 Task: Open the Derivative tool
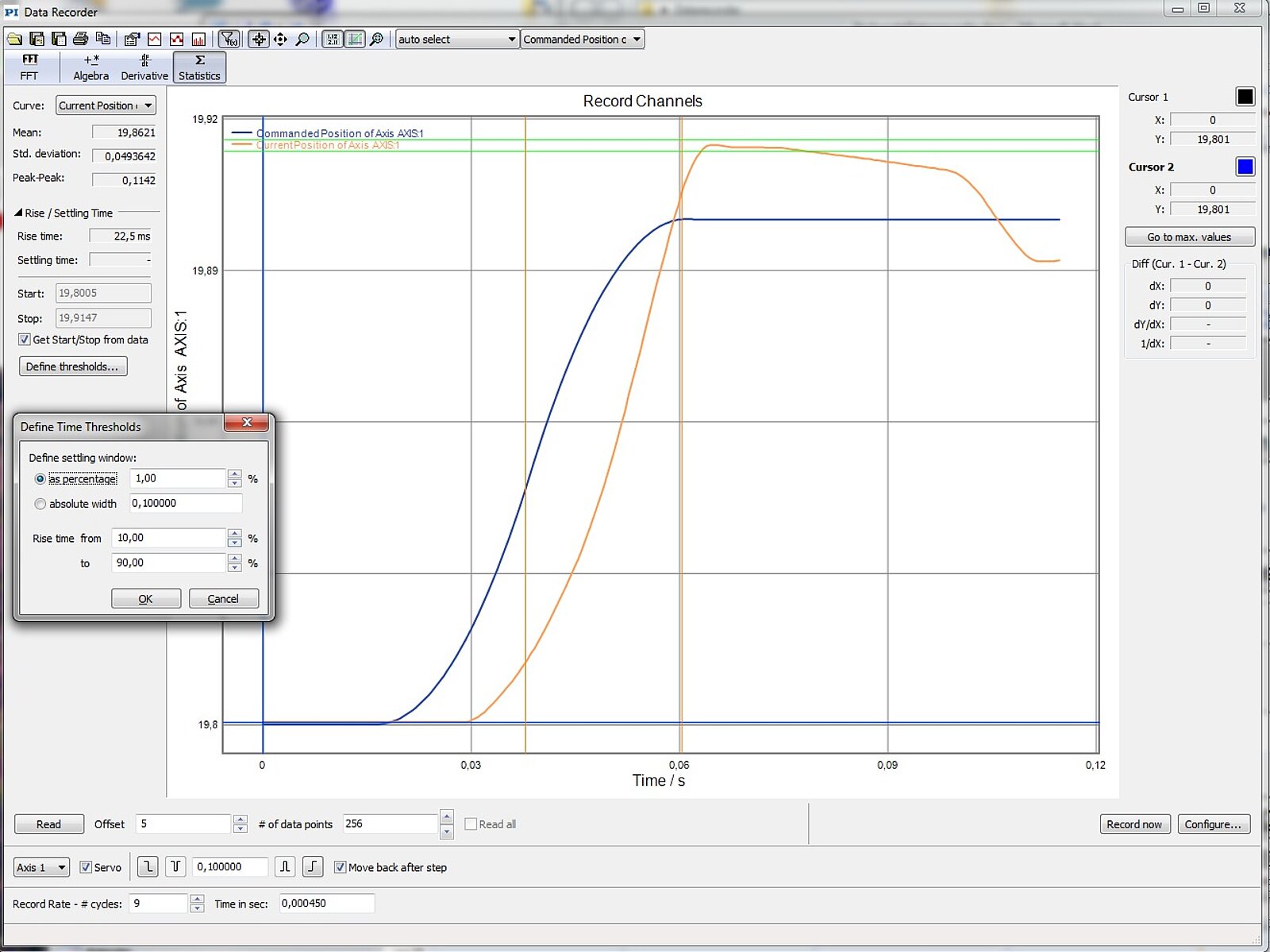[x=144, y=67]
